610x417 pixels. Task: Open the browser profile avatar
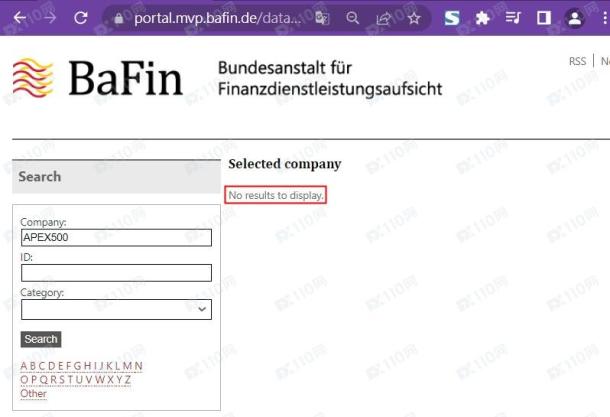[x=575, y=18]
